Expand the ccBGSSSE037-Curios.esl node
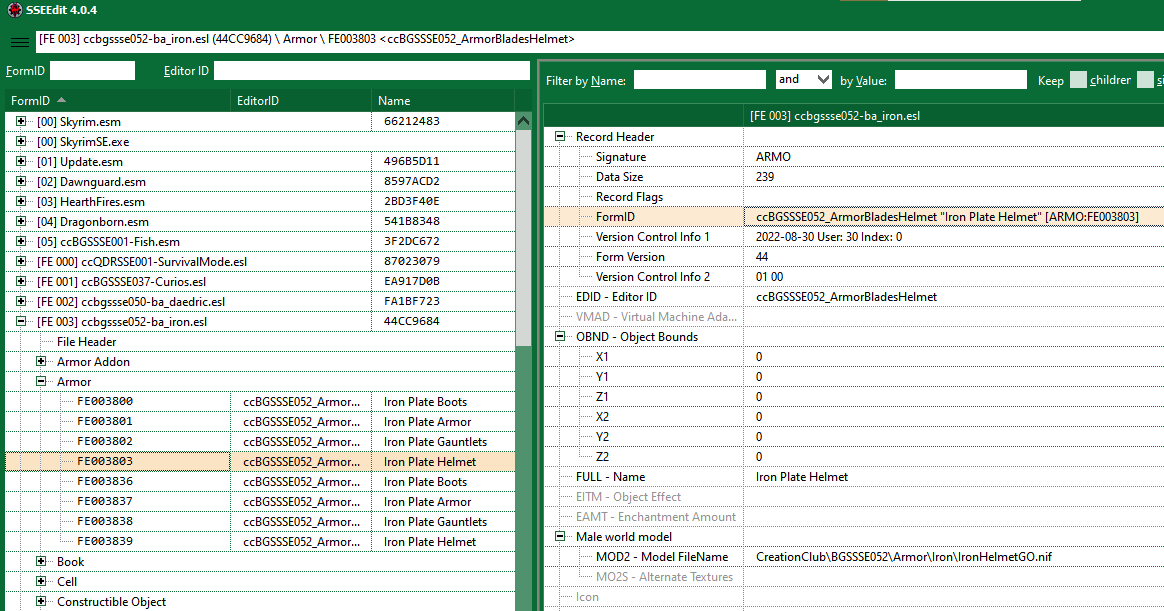1164x611 pixels. tap(21, 281)
